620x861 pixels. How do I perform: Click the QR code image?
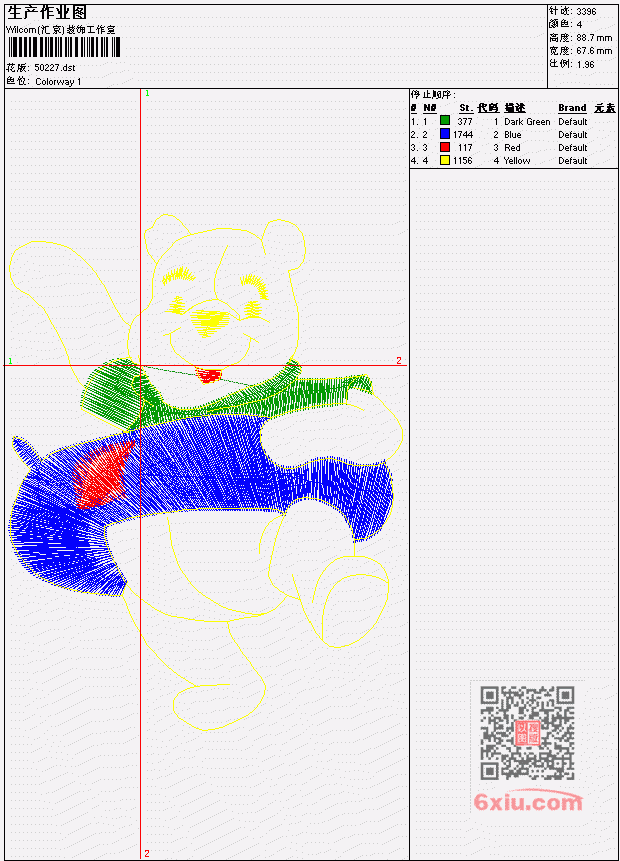[528, 733]
